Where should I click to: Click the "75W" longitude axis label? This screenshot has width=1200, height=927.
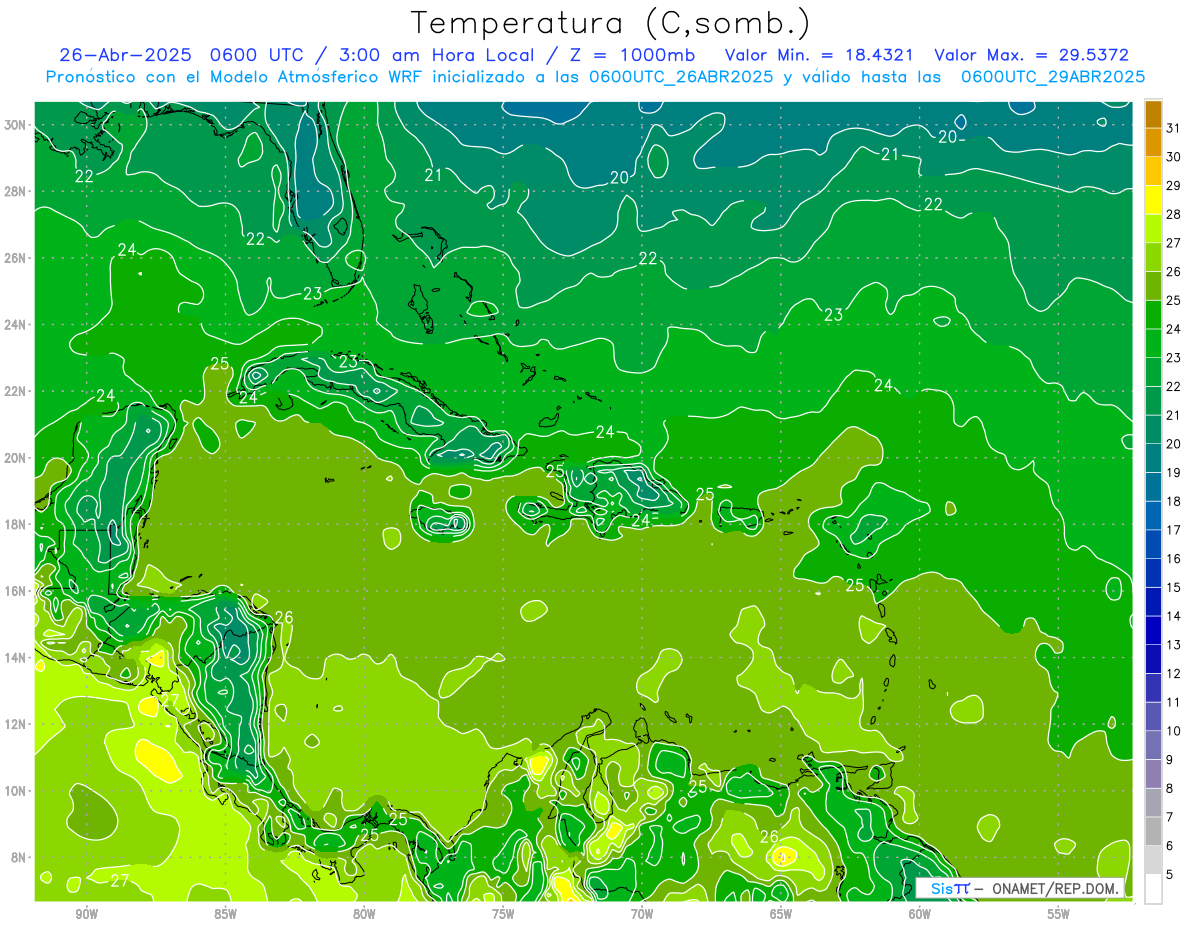503,914
